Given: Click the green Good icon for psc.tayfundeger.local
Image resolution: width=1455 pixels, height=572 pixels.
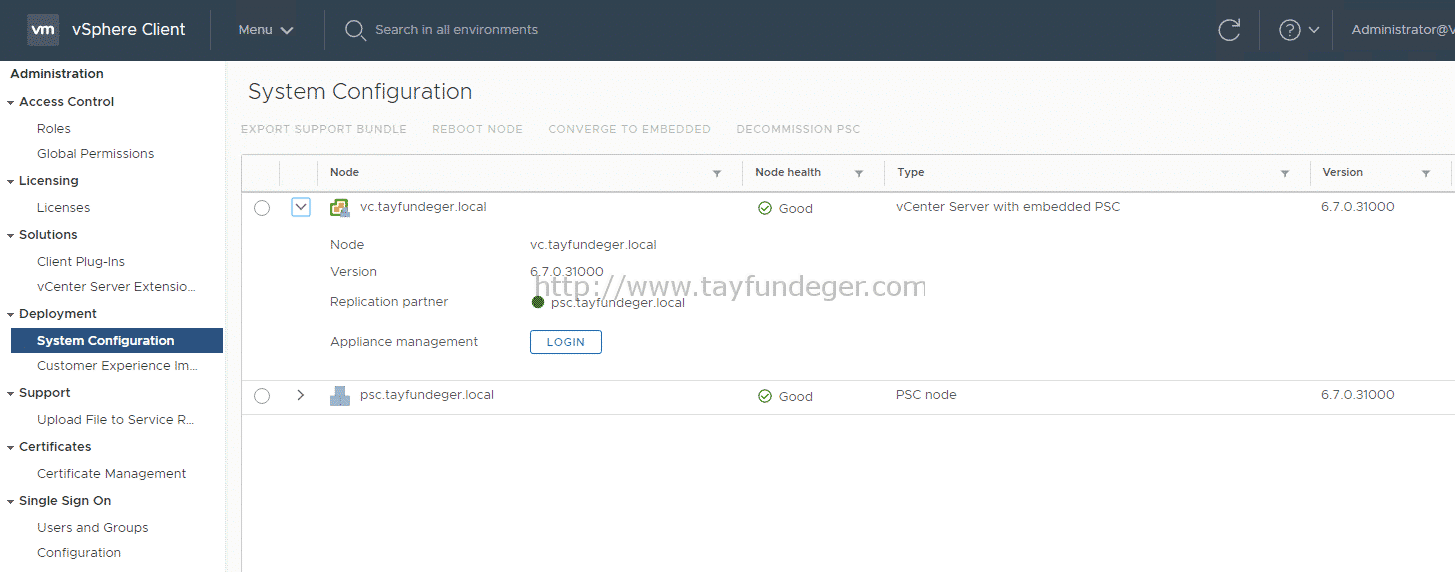Looking at the screenshot, I should tap(765, 396).
